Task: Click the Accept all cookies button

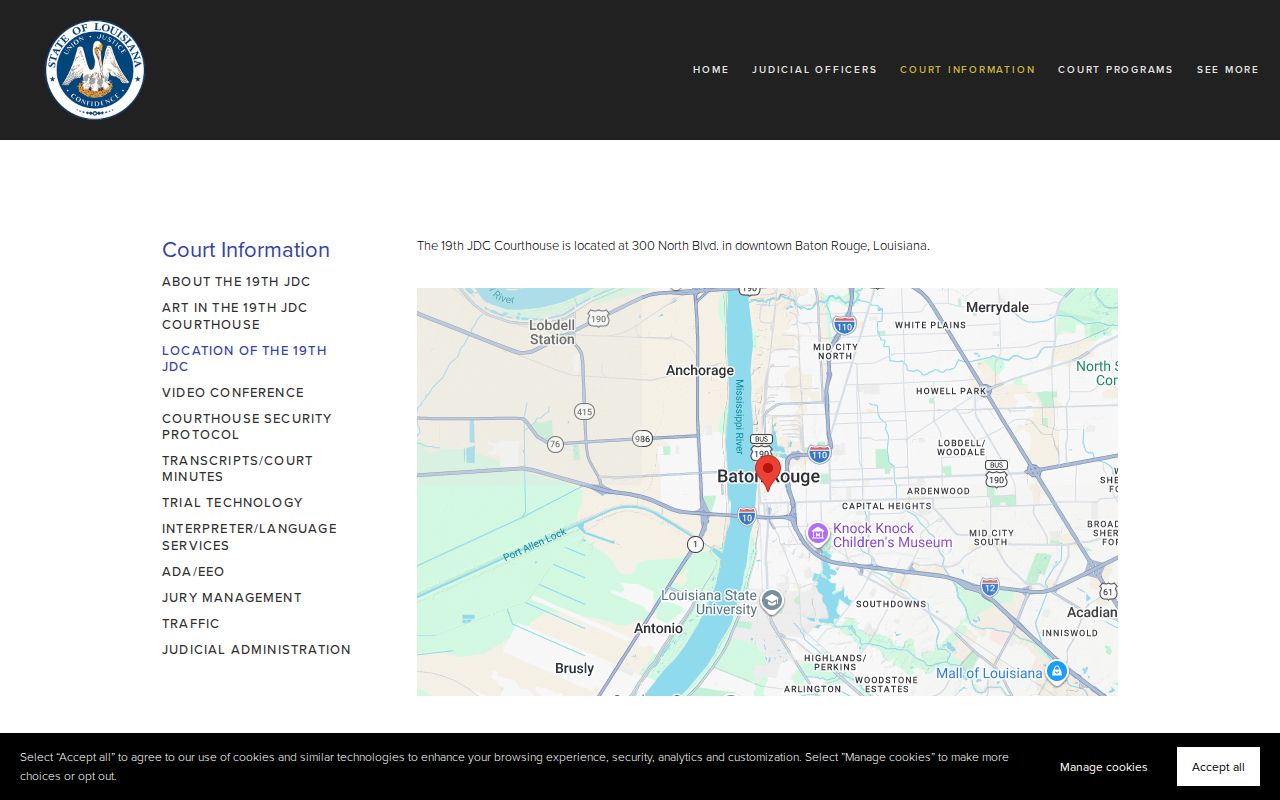Action: 1218,767
